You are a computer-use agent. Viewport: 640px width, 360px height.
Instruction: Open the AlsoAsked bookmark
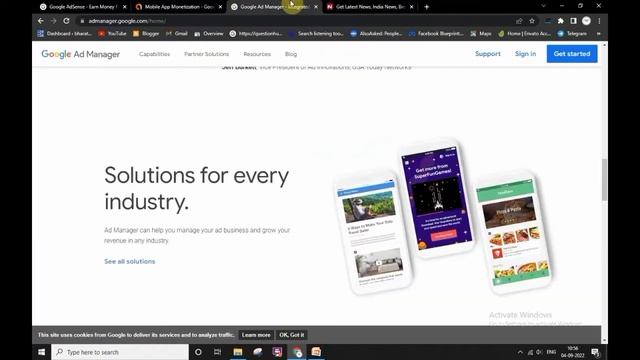[x=376, y=33]
